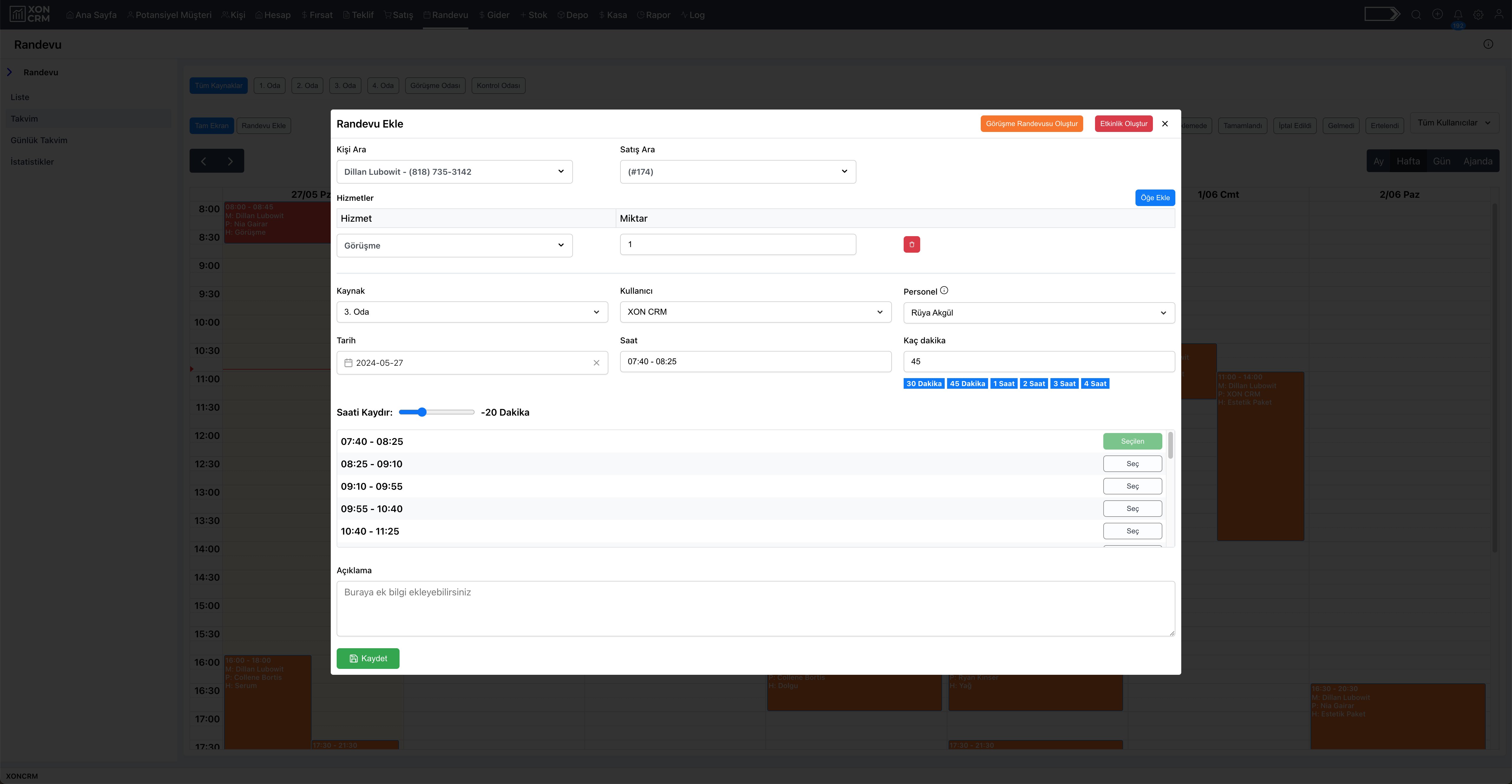Click Etkinlik Oluştur button
The width and height of the screenshot is (1512, 784).
click(x=1123, y=124)
